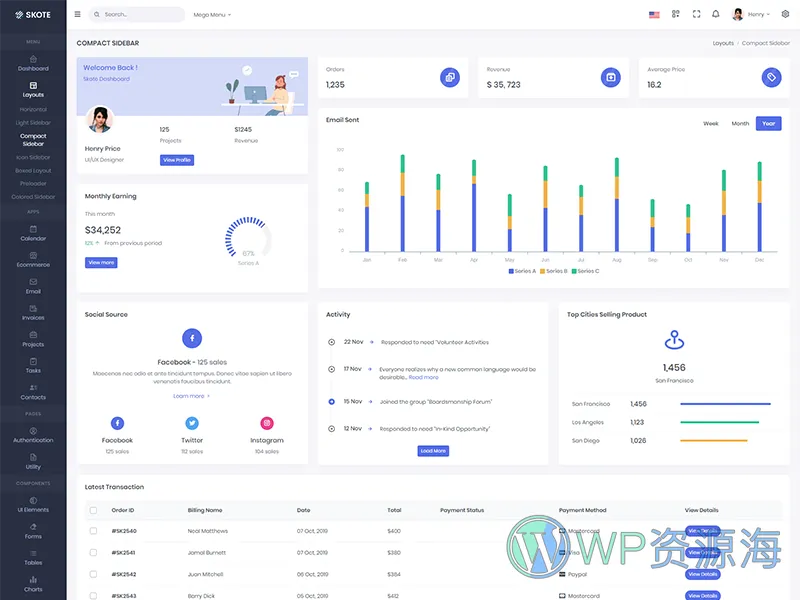
Task: Click the search input field
Action: (x=140, y=15)
